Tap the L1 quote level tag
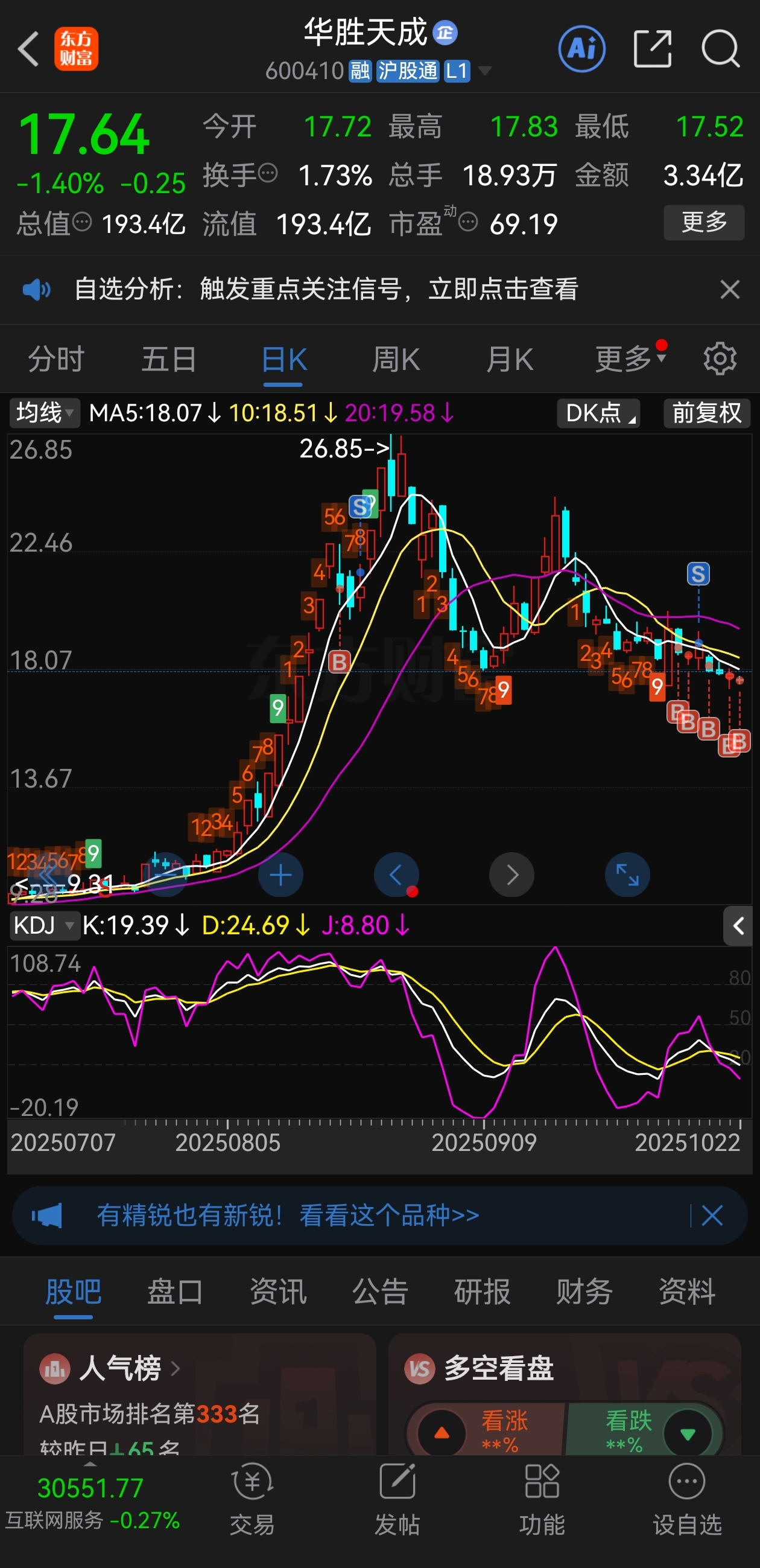This screenshot has width=760, height=1568. 457,71
